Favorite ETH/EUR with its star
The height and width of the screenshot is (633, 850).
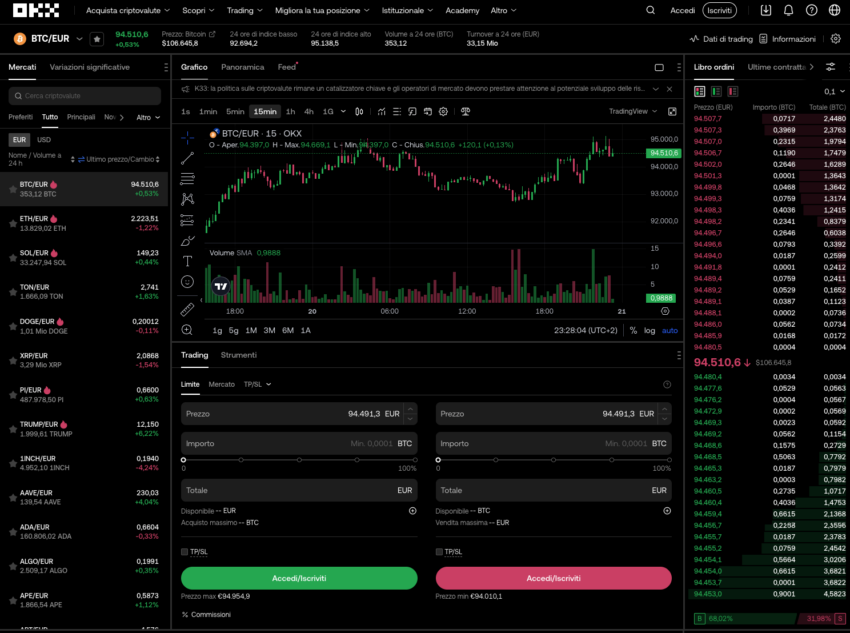pos(12,223)
